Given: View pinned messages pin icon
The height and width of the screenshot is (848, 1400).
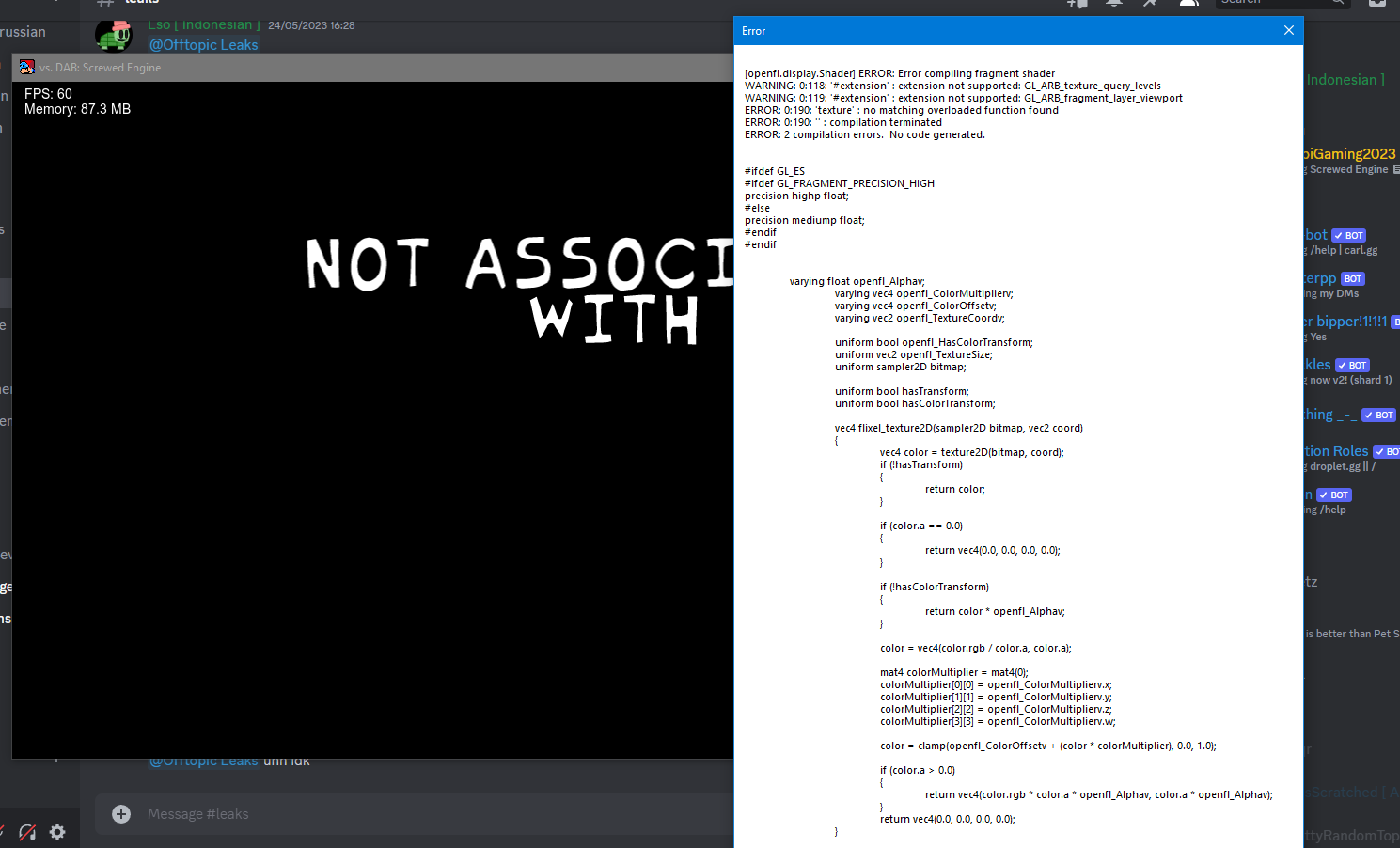Looking at the screenshot, I should 1151,4.
